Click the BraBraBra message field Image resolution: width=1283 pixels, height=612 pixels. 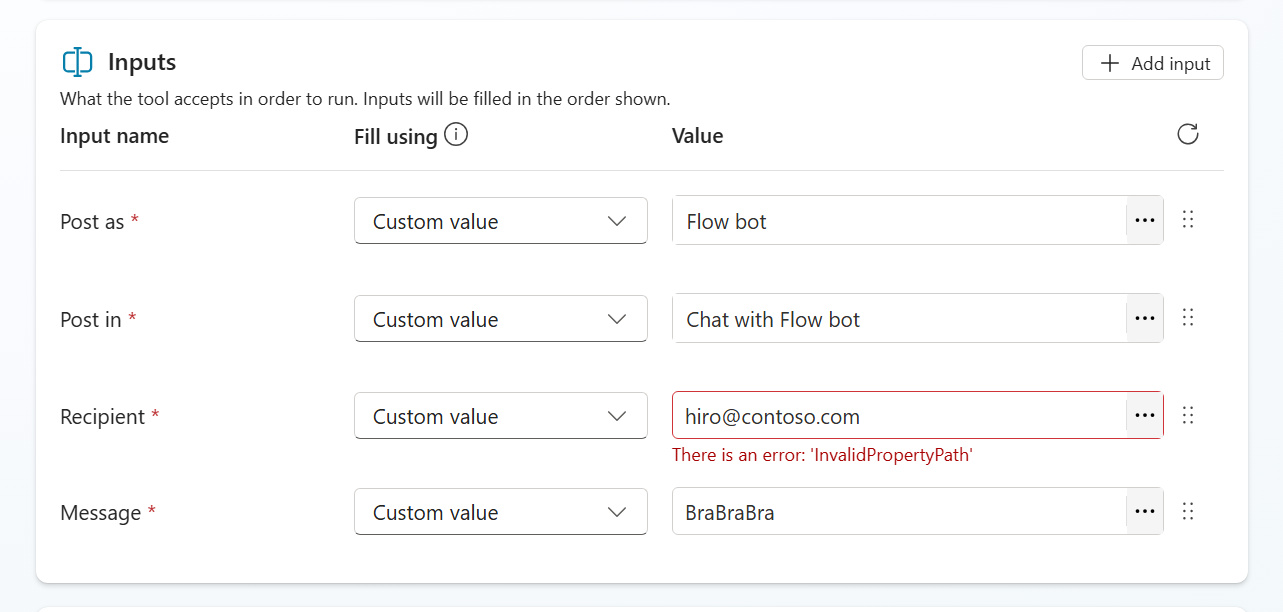click(898, 512)
